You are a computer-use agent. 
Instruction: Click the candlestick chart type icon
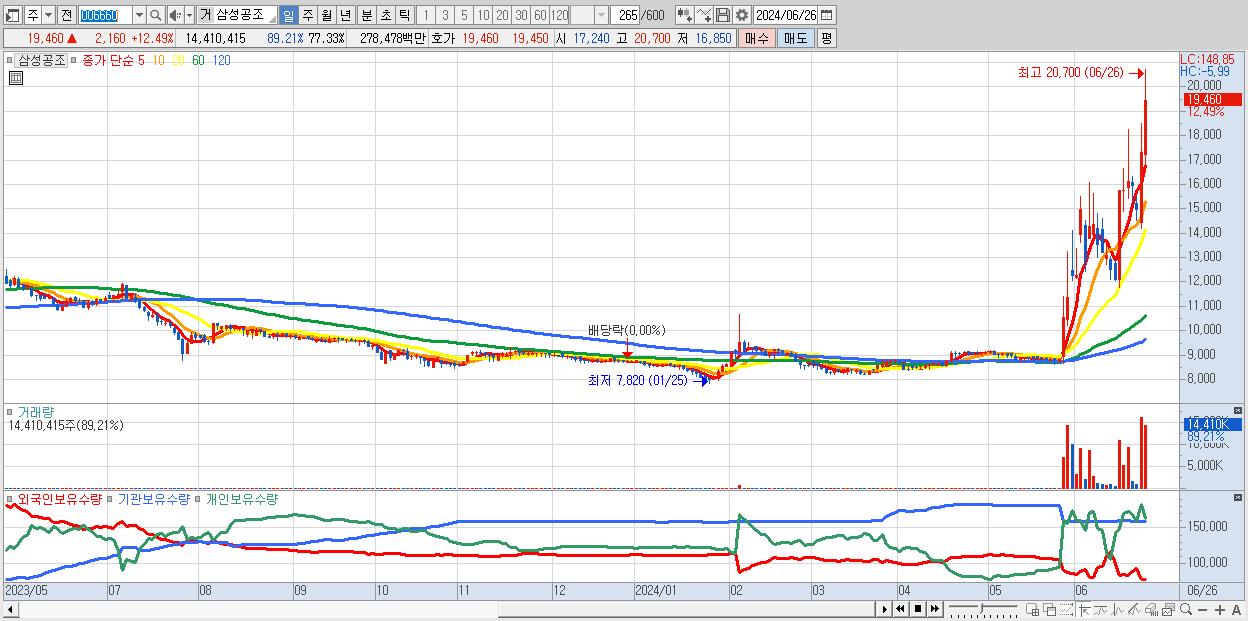tap(685, 15)
